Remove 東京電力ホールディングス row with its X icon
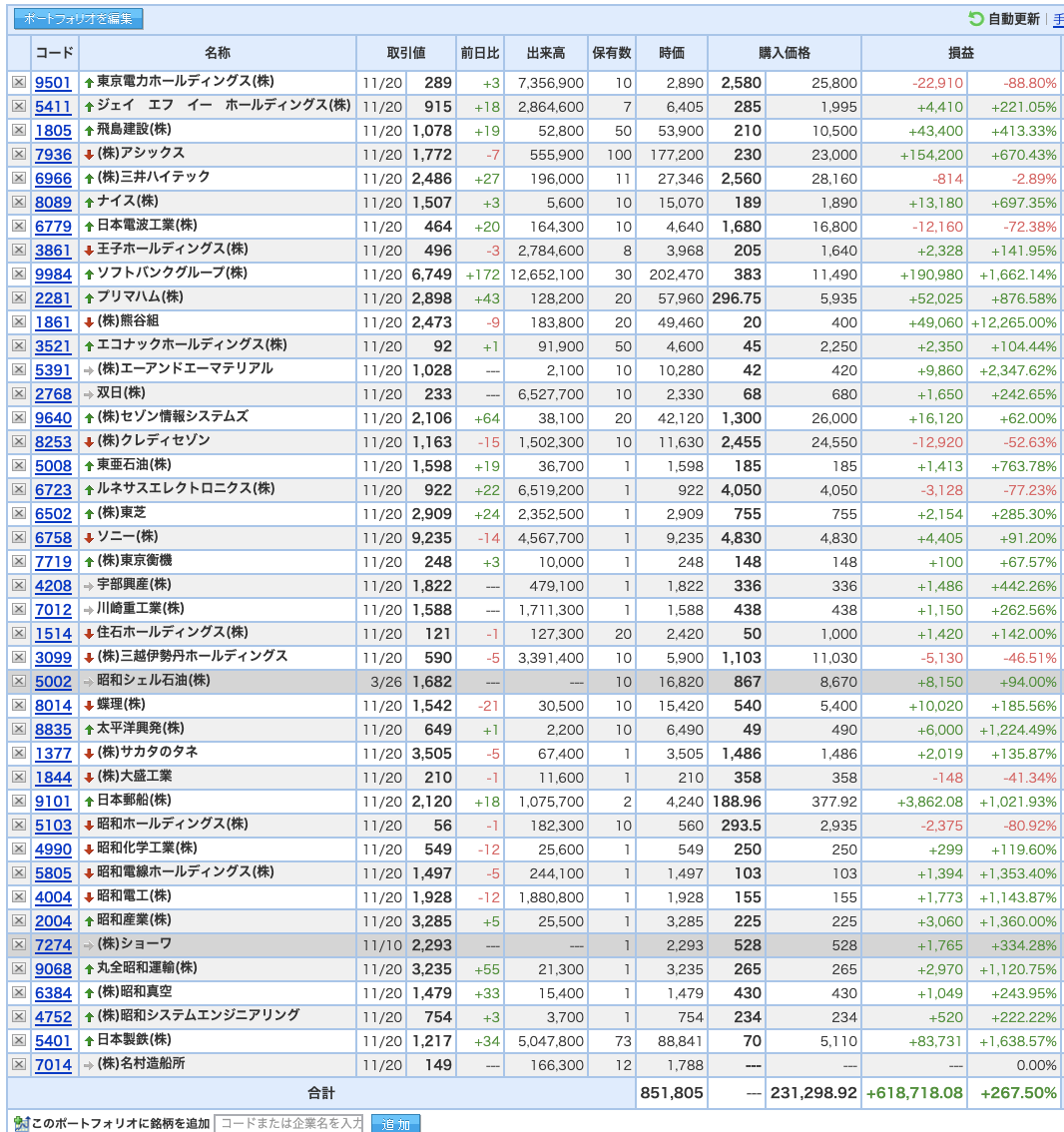Screen dimensions: 1064x1132 pyautogui.click(x=19, y=83)
